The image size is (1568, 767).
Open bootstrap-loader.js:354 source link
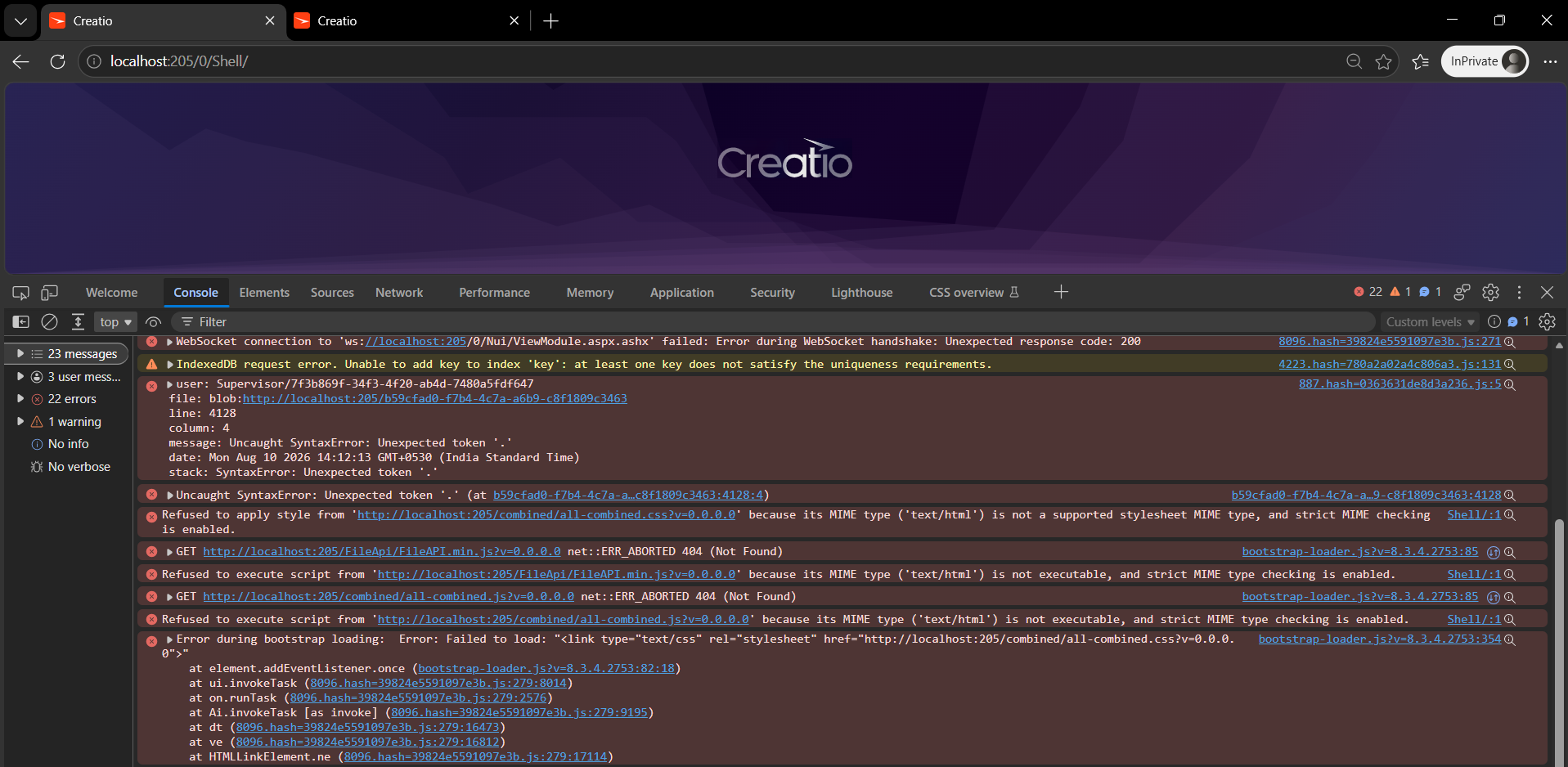coord(1379,639)
